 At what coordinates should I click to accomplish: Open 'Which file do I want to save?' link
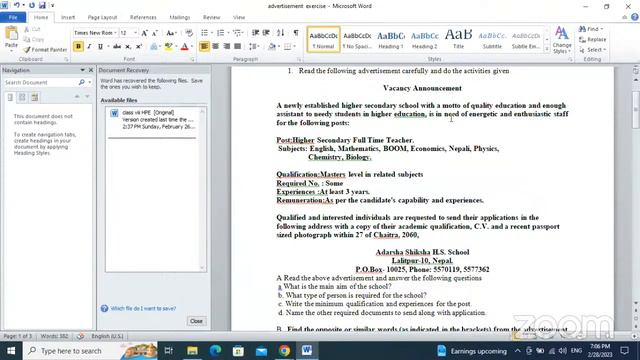[x=143, y=308]
